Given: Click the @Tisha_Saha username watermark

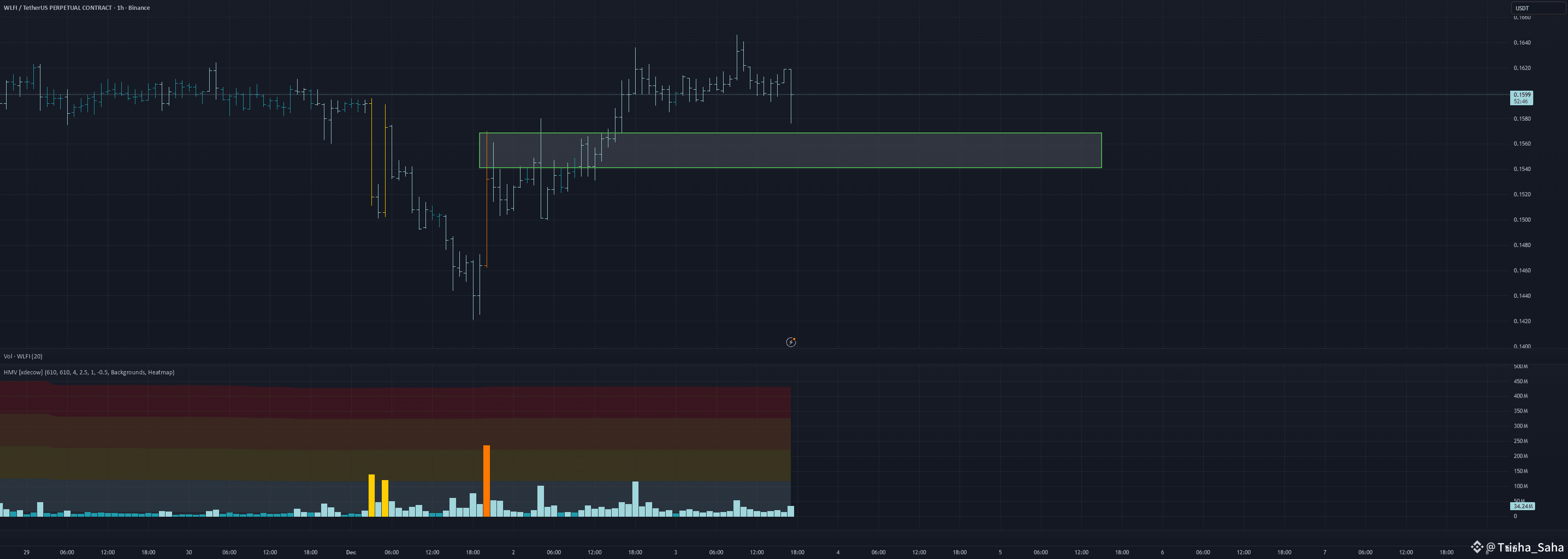Looking at the screenshot, I should coord(1525,547).
